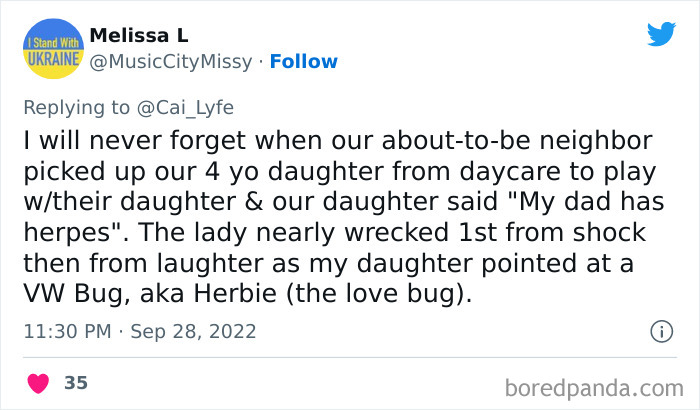
Task: Open the tweet info circle icon
Action: pos(660,331)
